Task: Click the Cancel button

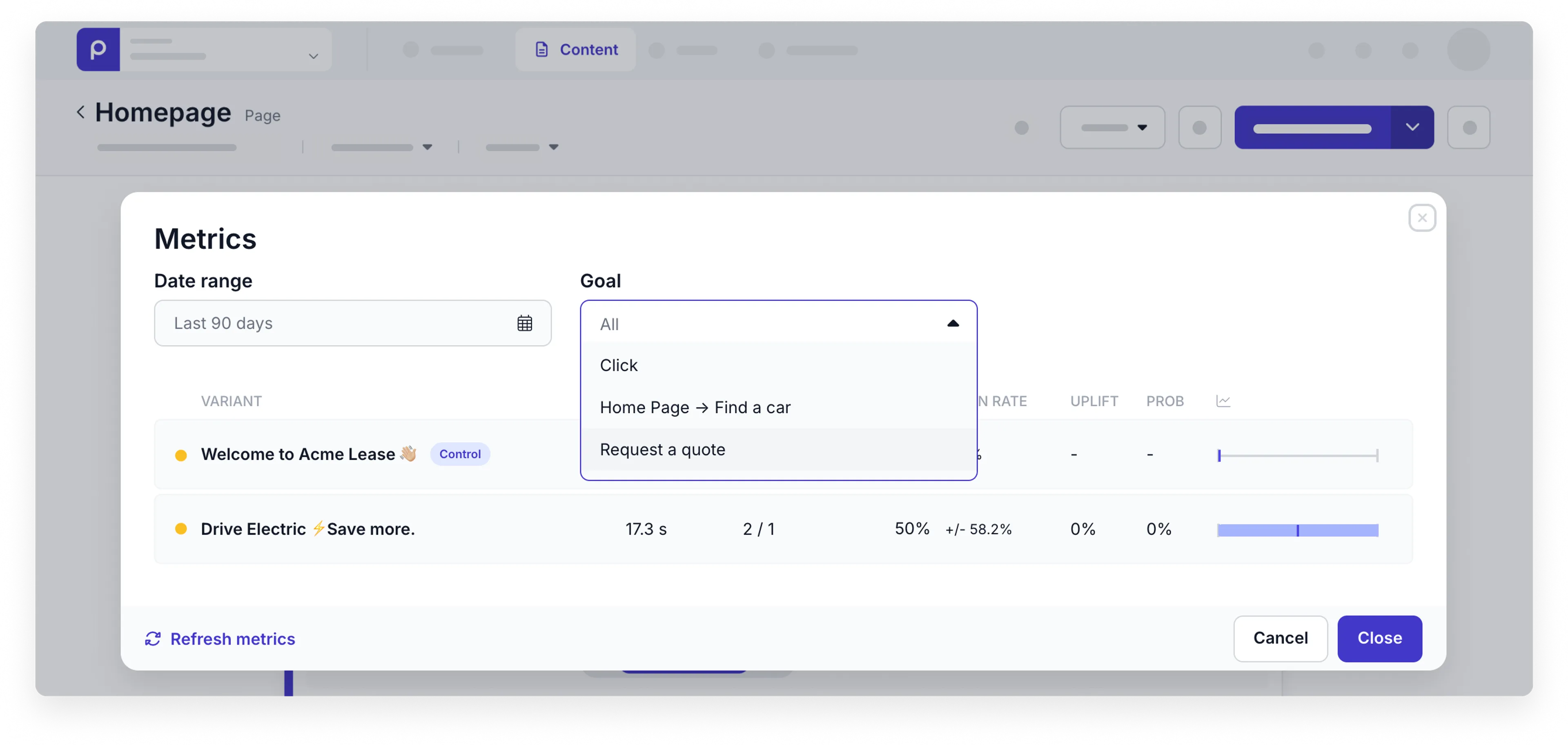Action: (1280, 638)
